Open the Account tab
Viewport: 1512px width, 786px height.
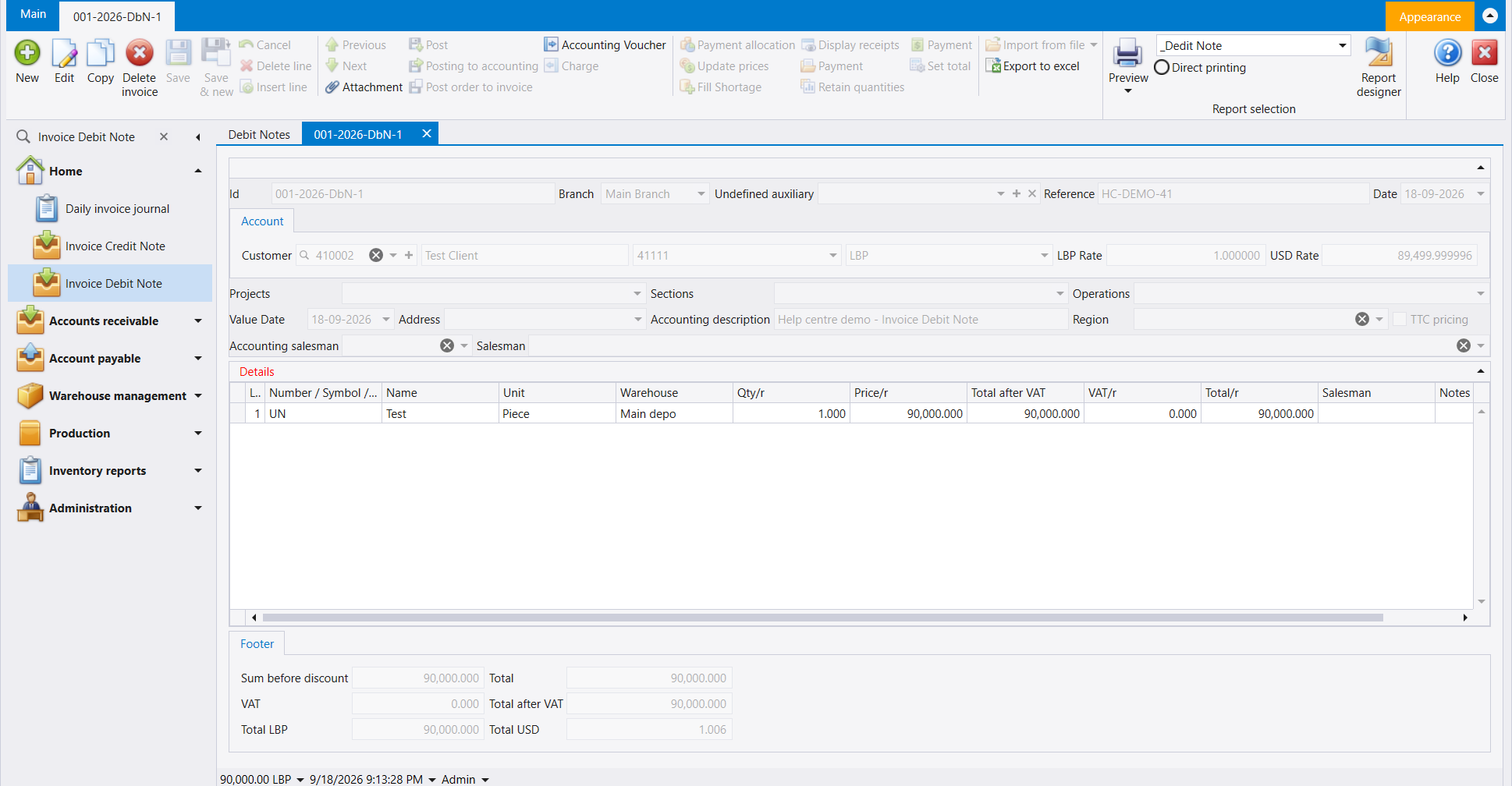(x=262, y=221)
